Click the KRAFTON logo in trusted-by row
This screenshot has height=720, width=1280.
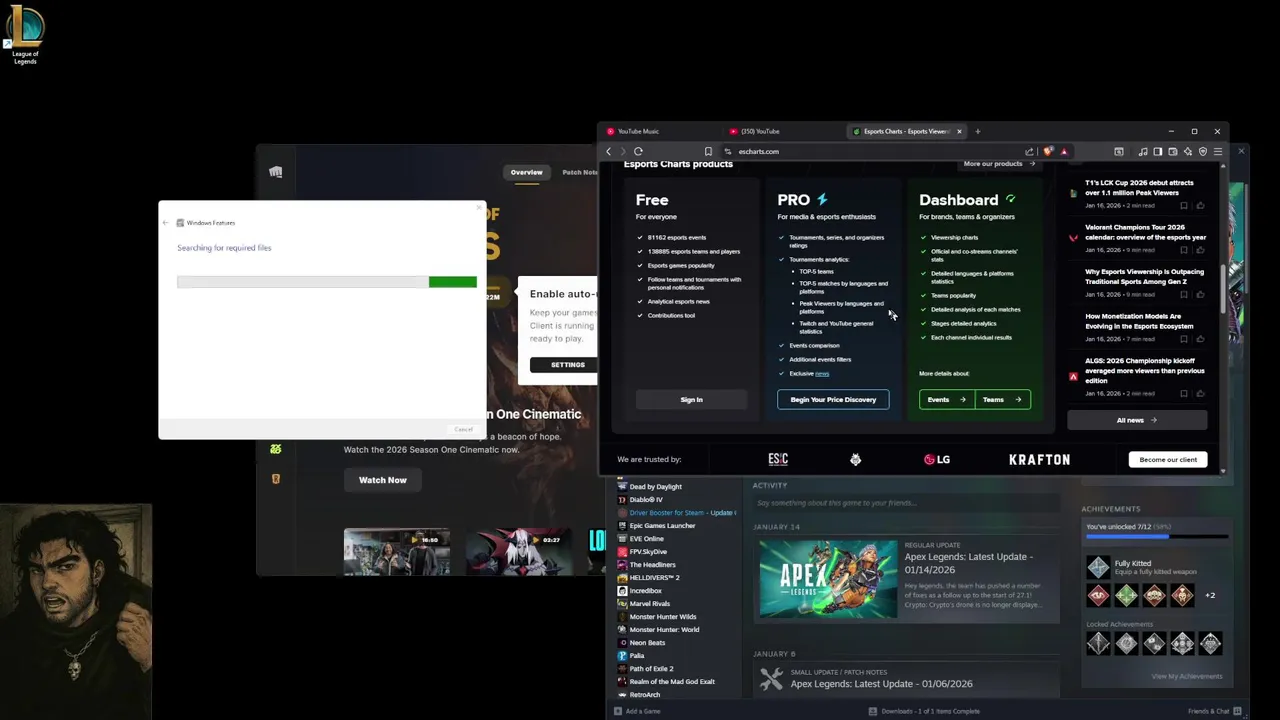coord(1039,459)
